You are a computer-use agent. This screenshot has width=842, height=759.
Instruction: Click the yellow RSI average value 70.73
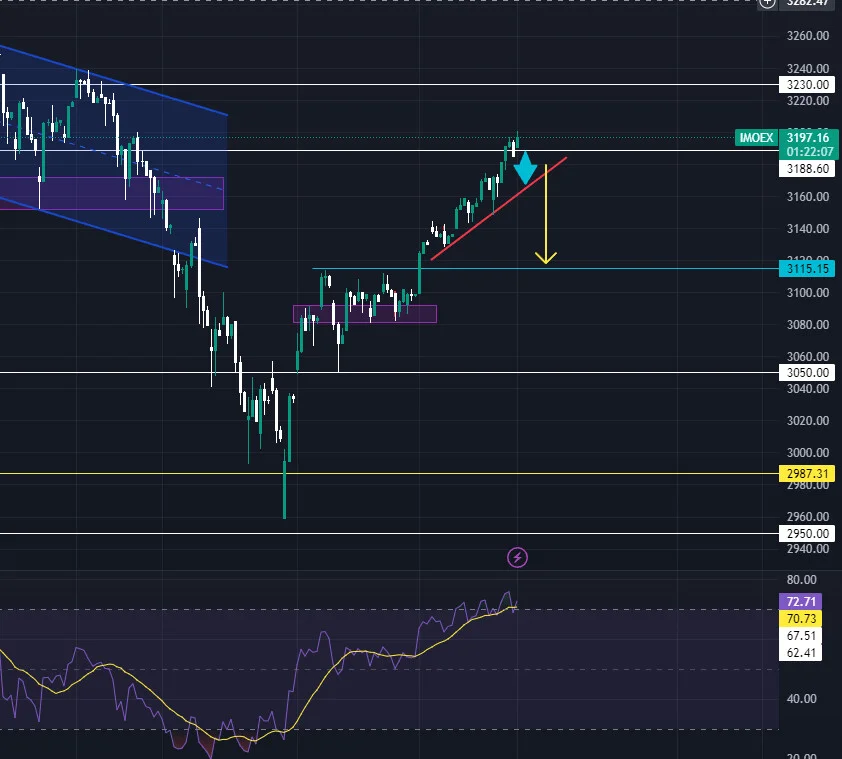tap(801, 619)
